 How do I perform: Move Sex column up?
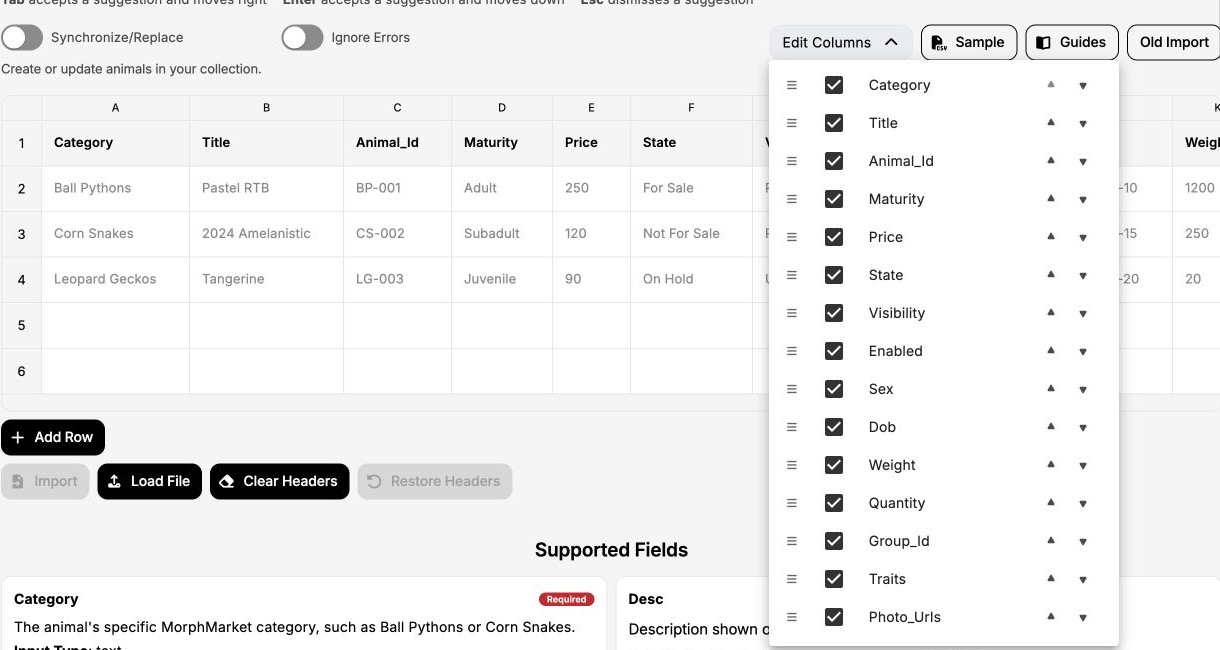click(1051, 388)
